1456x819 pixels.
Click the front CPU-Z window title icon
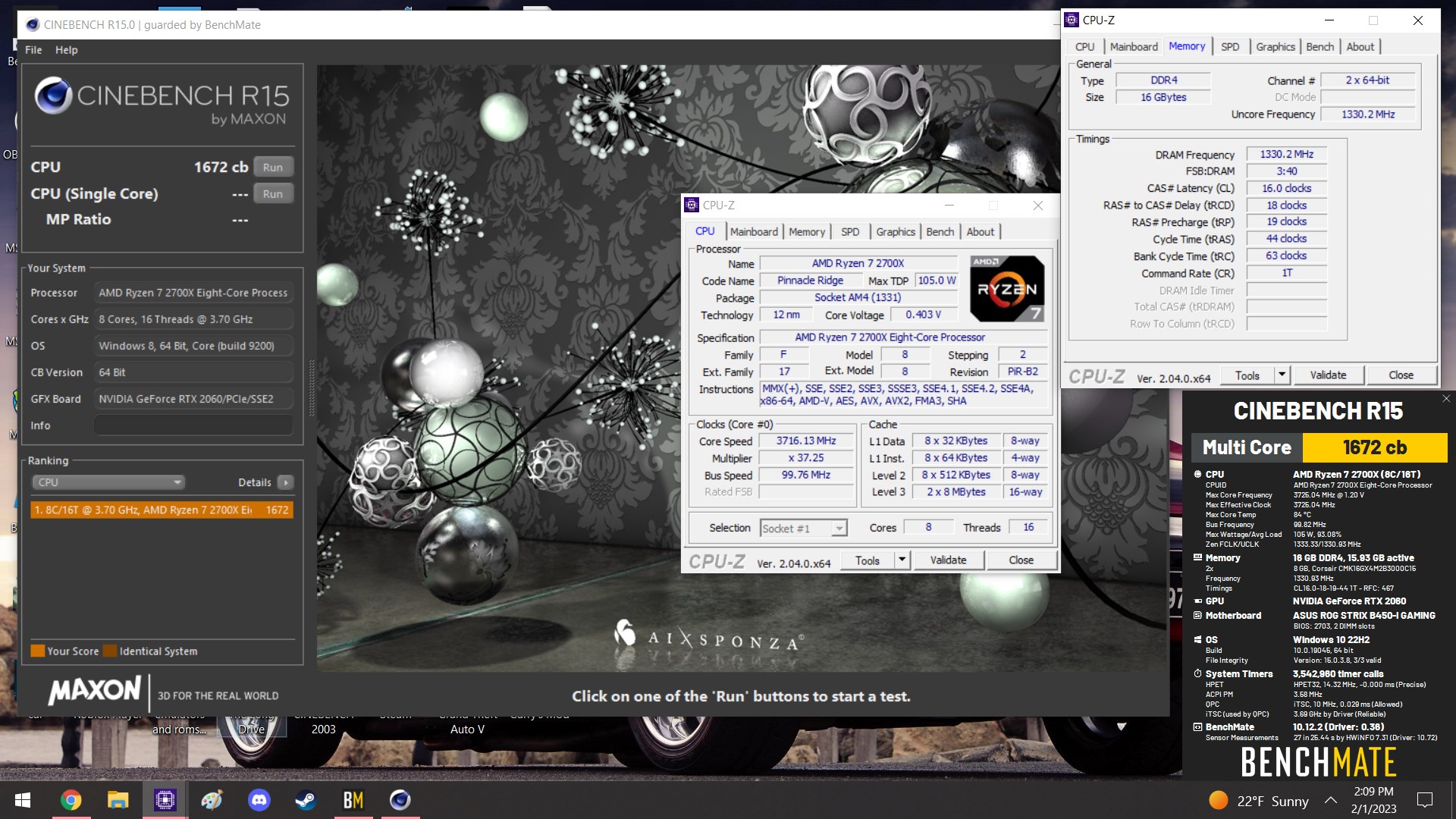pos(692,205)
